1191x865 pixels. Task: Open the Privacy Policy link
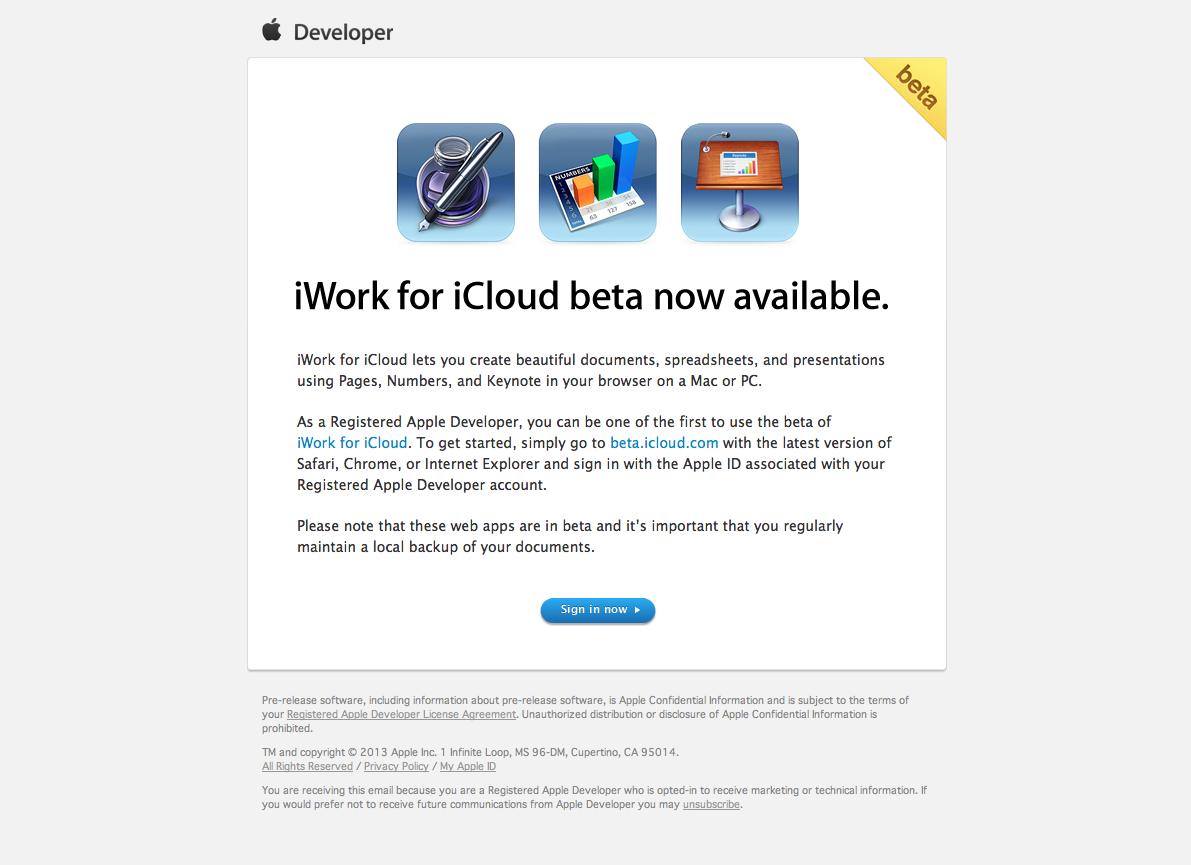point(396,767)
